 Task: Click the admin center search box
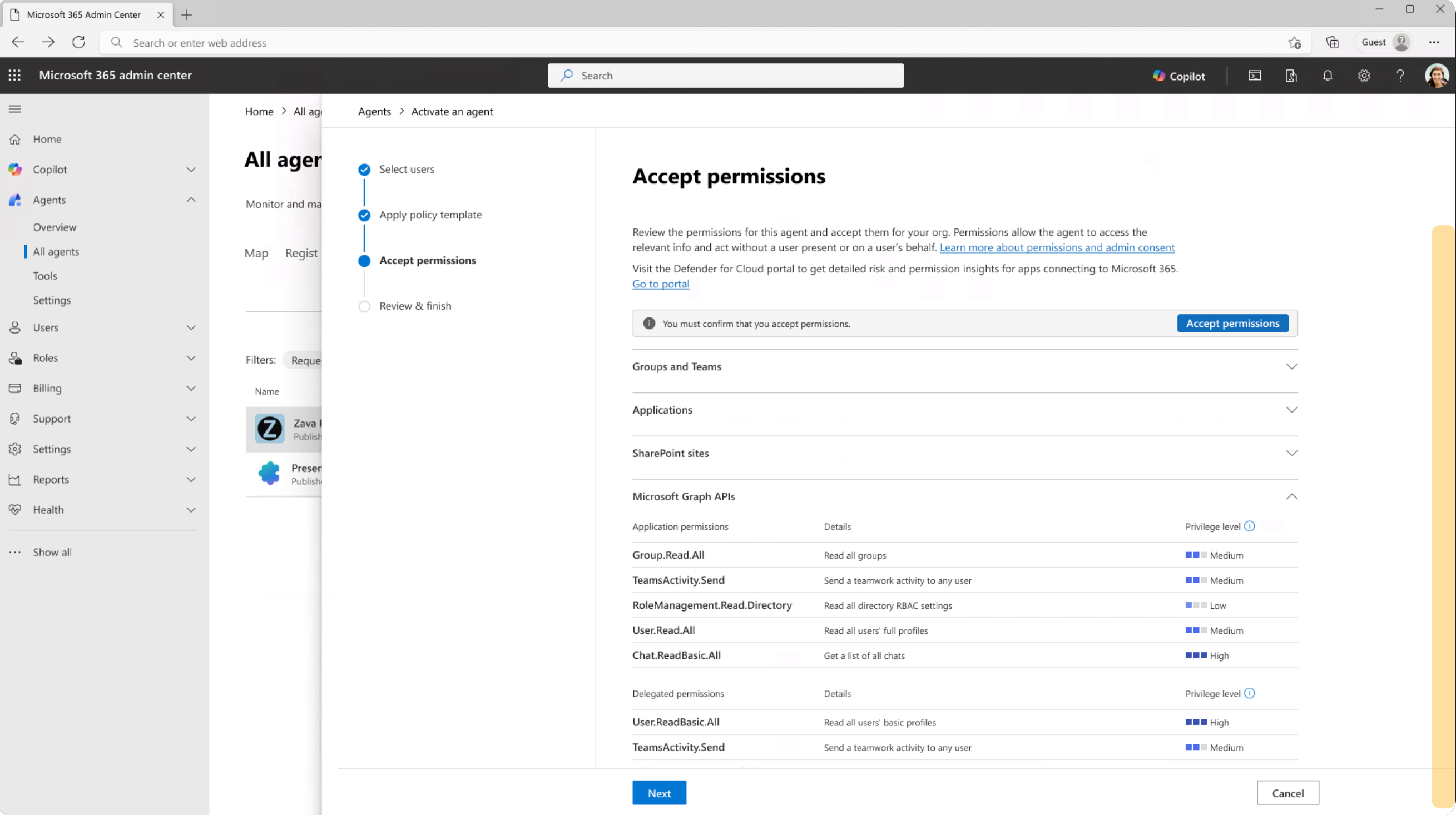click(726, 76)
